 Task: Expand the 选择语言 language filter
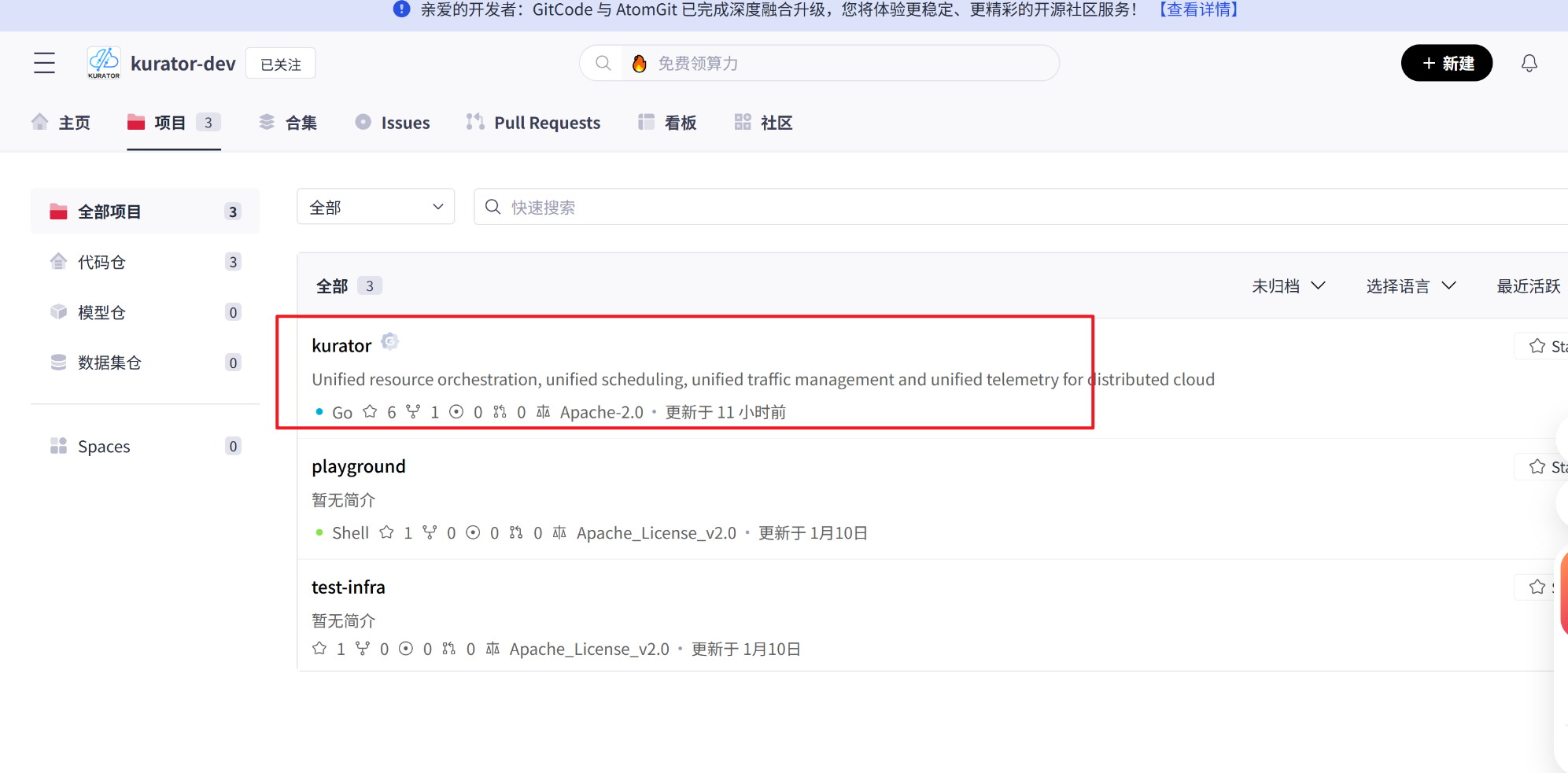pyautogui.click(x=1411, y=286)
